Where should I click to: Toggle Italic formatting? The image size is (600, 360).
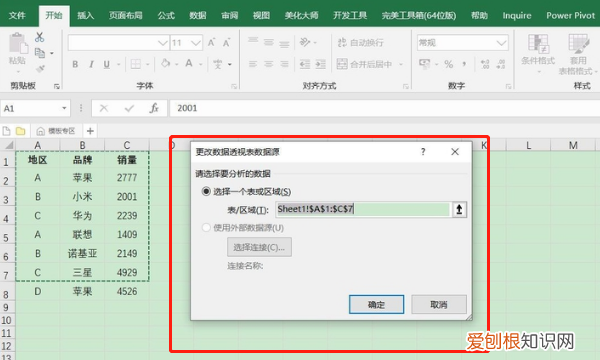pyautogui.click(x=91, y=64)
